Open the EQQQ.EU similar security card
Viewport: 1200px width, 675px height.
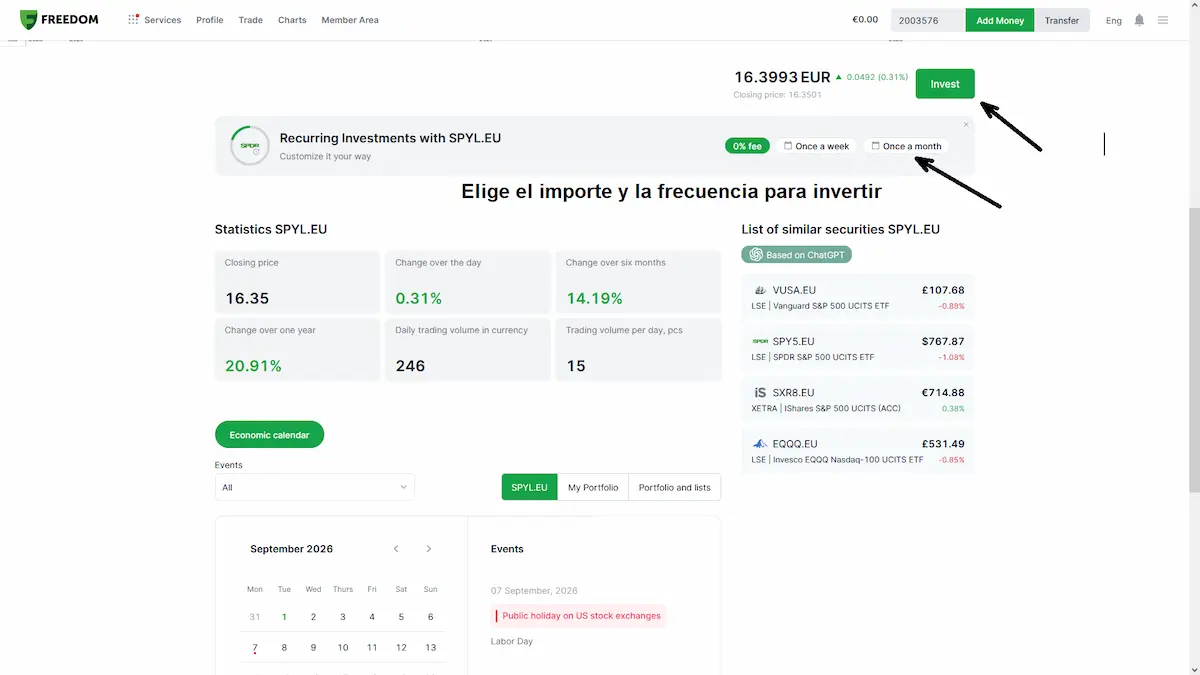(858, 450)
